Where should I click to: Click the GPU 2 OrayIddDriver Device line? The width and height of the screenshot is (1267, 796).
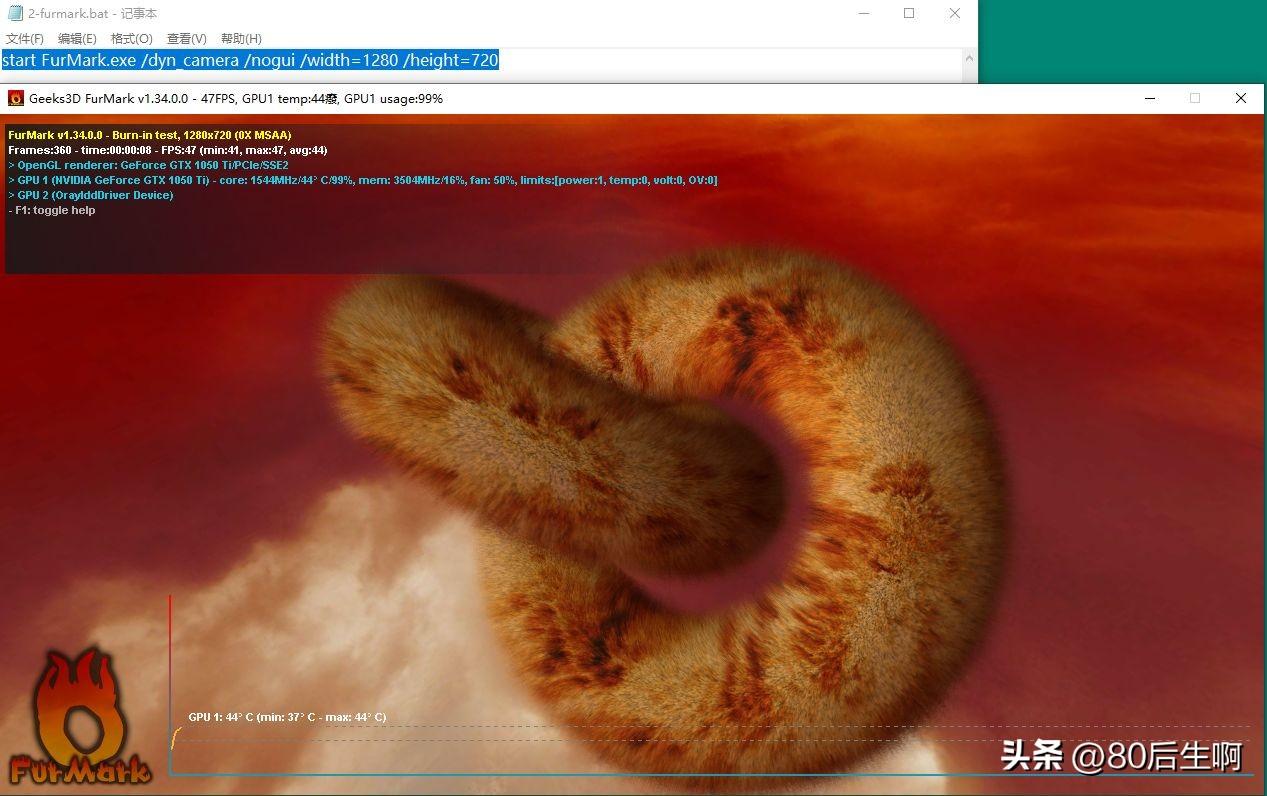91,195
